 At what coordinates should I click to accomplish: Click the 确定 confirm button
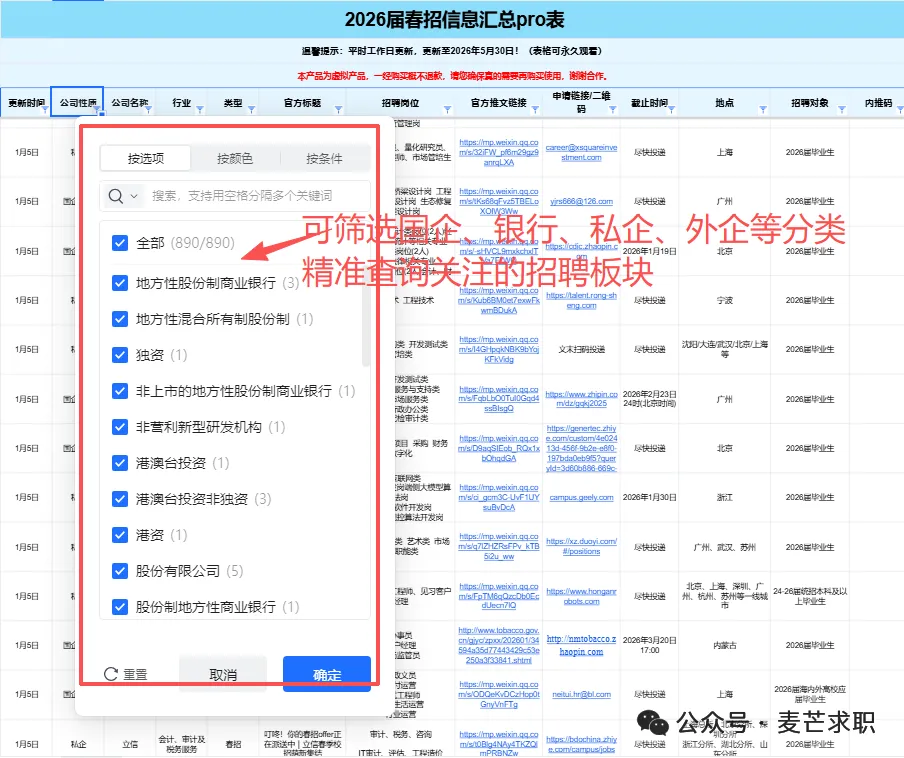tap(327, 674)
